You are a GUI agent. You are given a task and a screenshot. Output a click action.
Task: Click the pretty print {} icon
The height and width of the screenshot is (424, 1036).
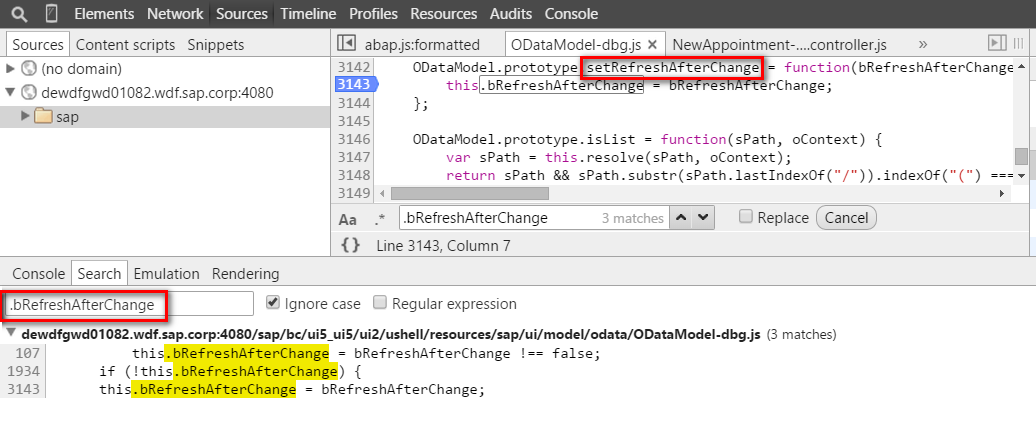tap(351, 246)
